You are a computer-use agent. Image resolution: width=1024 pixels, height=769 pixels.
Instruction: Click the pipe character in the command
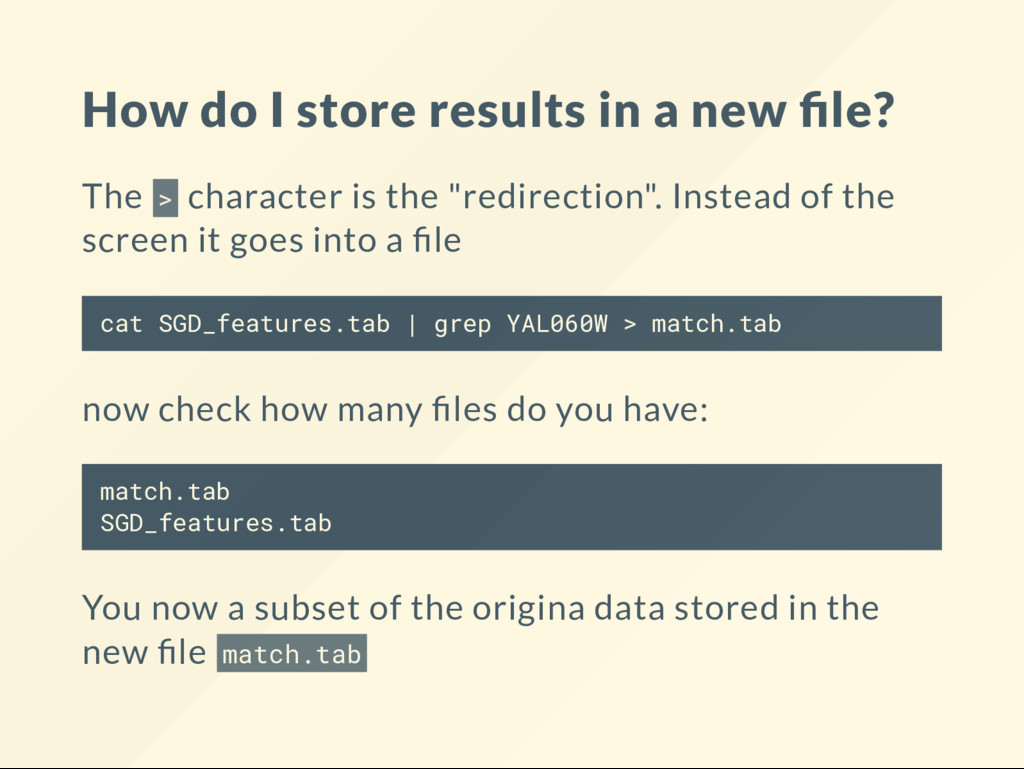[x=412, y=324]
